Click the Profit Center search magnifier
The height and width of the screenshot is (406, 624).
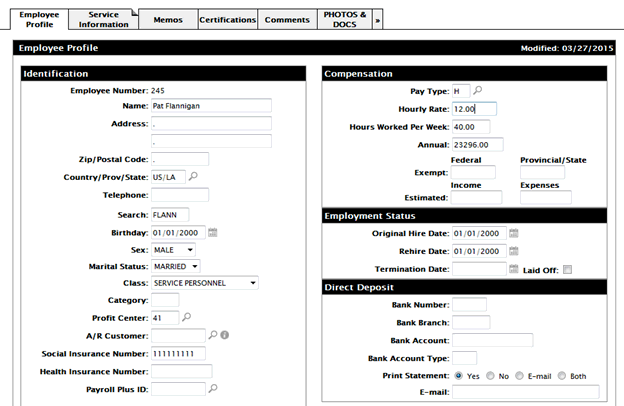pos(186,317)
